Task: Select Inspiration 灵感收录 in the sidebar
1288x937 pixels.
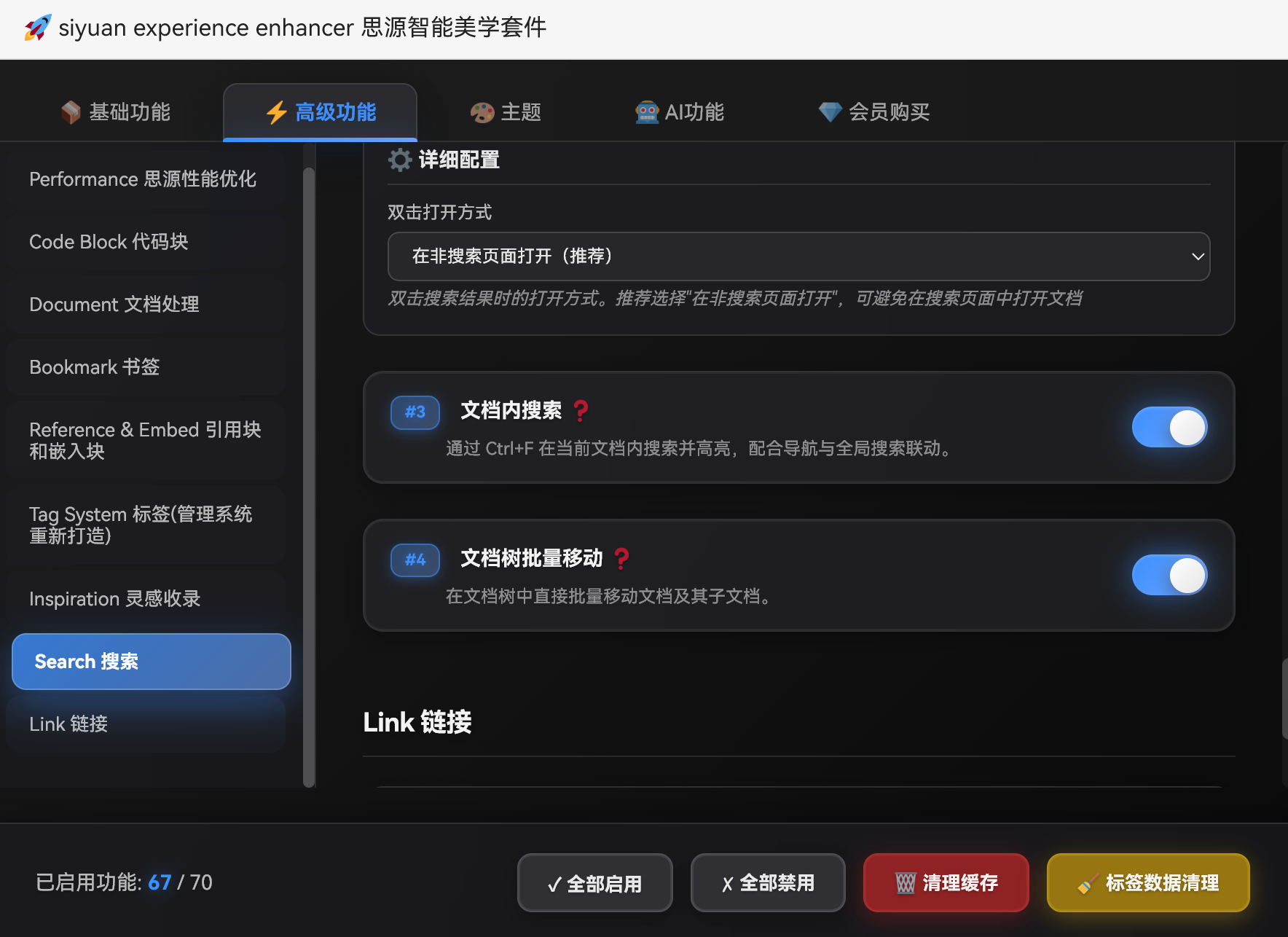Action: point(146,599)
